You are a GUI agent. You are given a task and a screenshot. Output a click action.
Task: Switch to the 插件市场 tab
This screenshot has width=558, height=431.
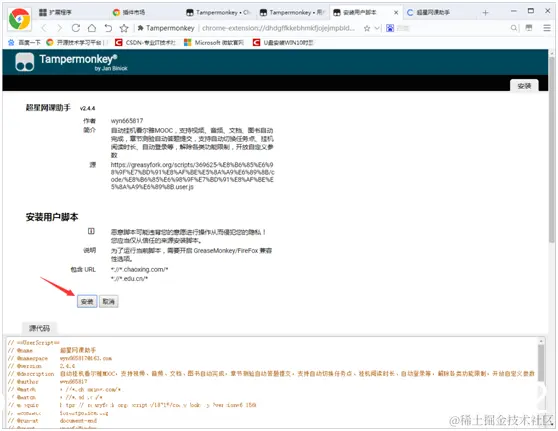146,12
